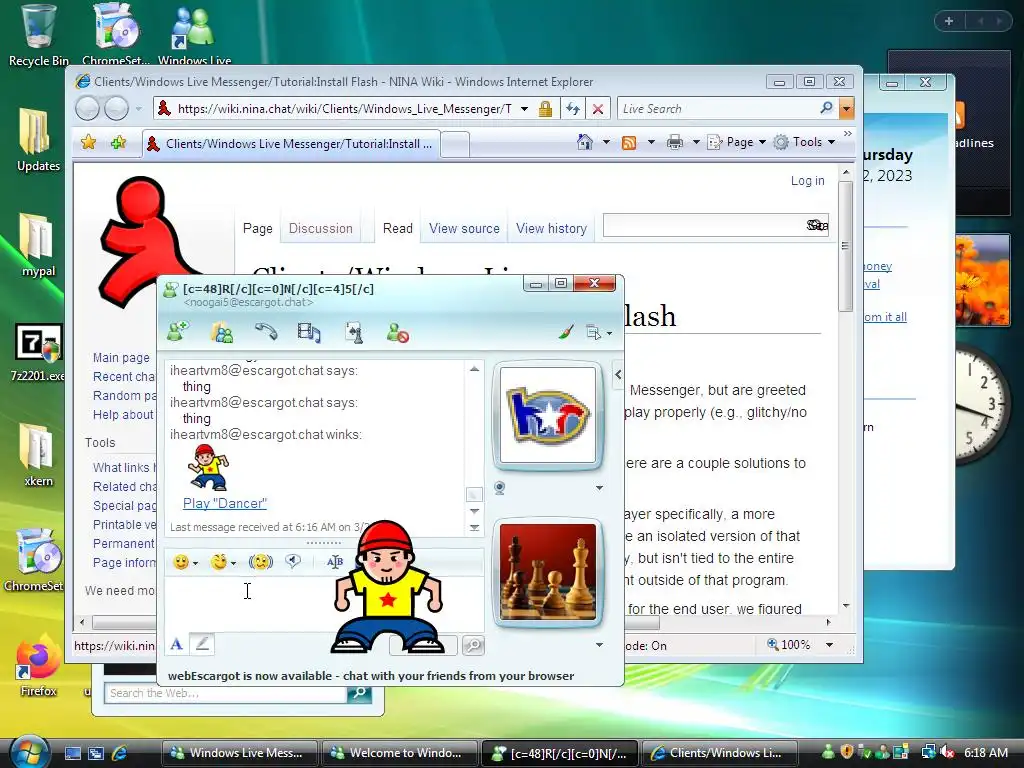
Task: Switch to the wiki Discussion tab
Action: 321,229
